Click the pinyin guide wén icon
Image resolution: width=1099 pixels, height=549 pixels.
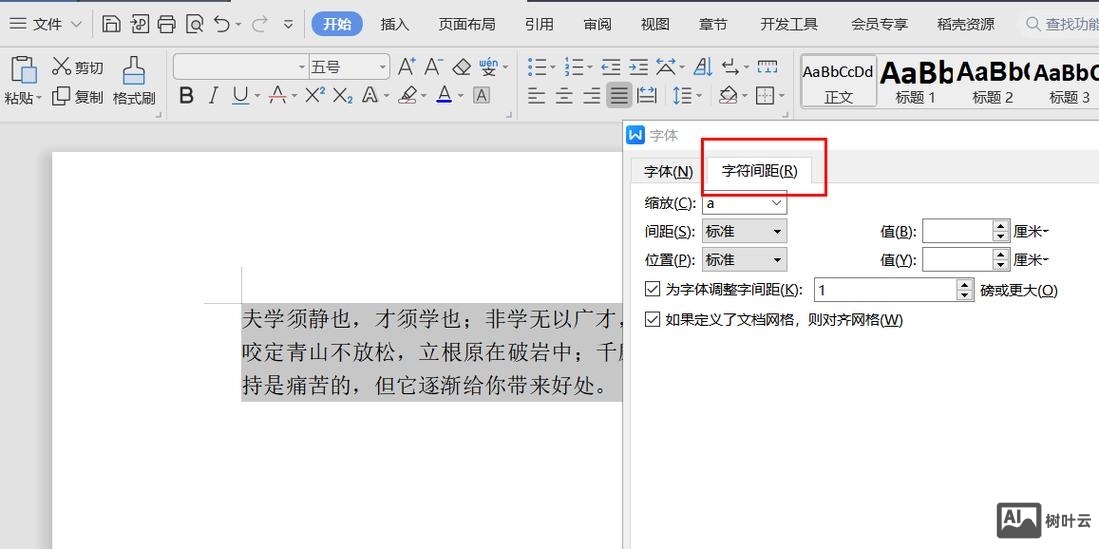click(489, 67)
